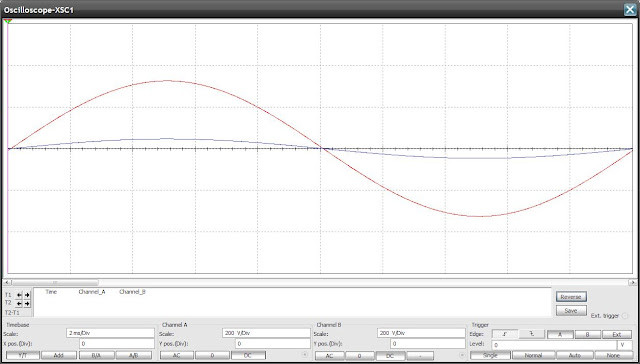Select trigger source B
Screen dimensions: 640x364
coord(588,334)
